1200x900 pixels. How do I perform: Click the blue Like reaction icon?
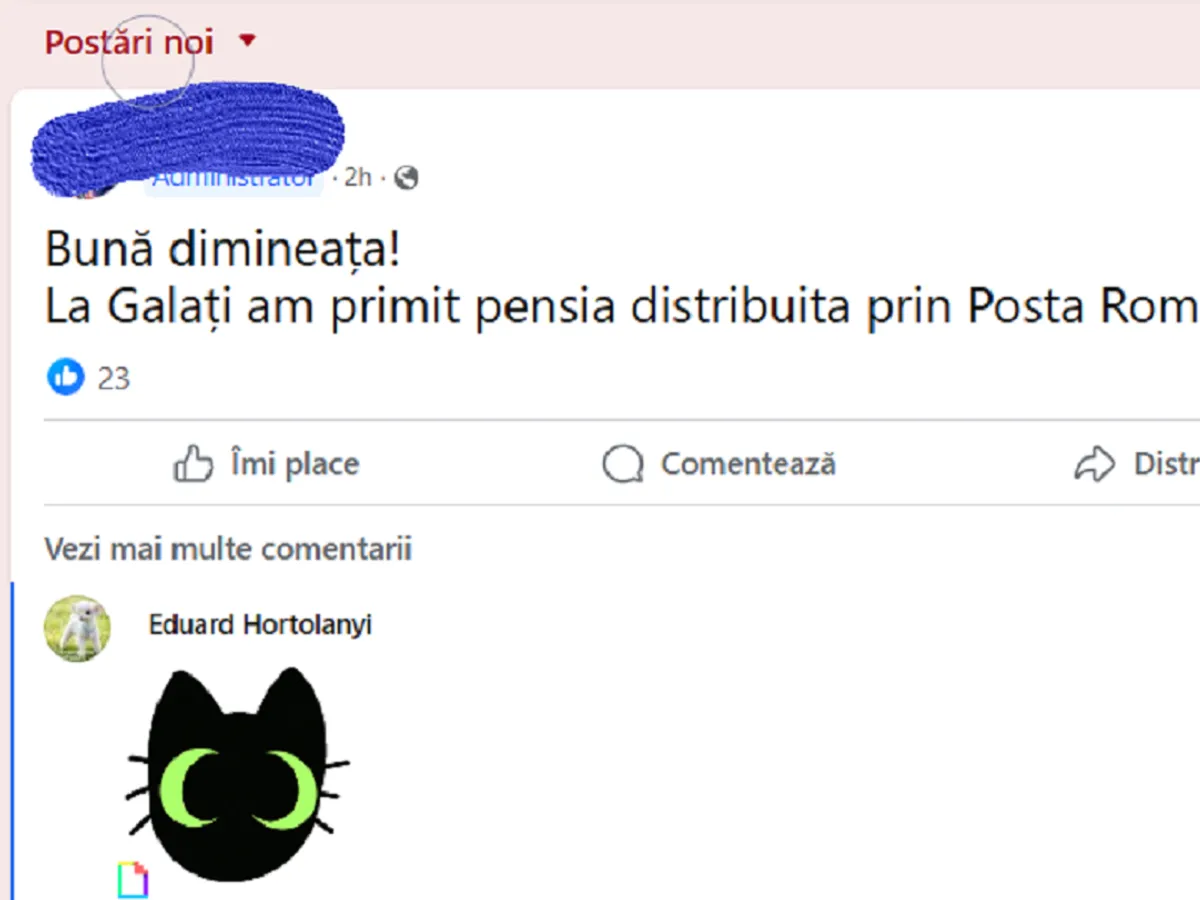[x=66, y=377]
